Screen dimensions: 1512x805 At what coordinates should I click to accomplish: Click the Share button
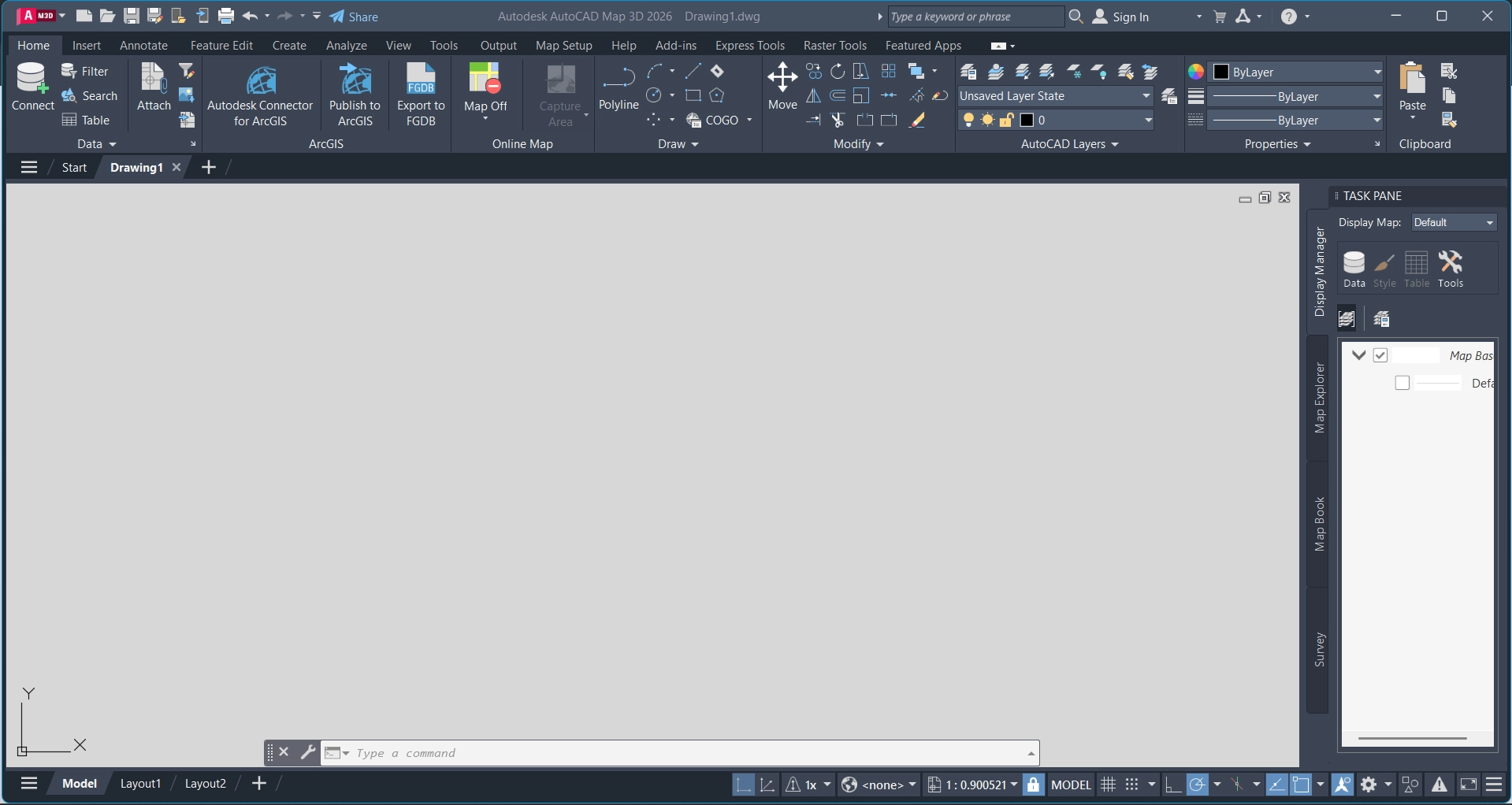click(x=355, y=17)
